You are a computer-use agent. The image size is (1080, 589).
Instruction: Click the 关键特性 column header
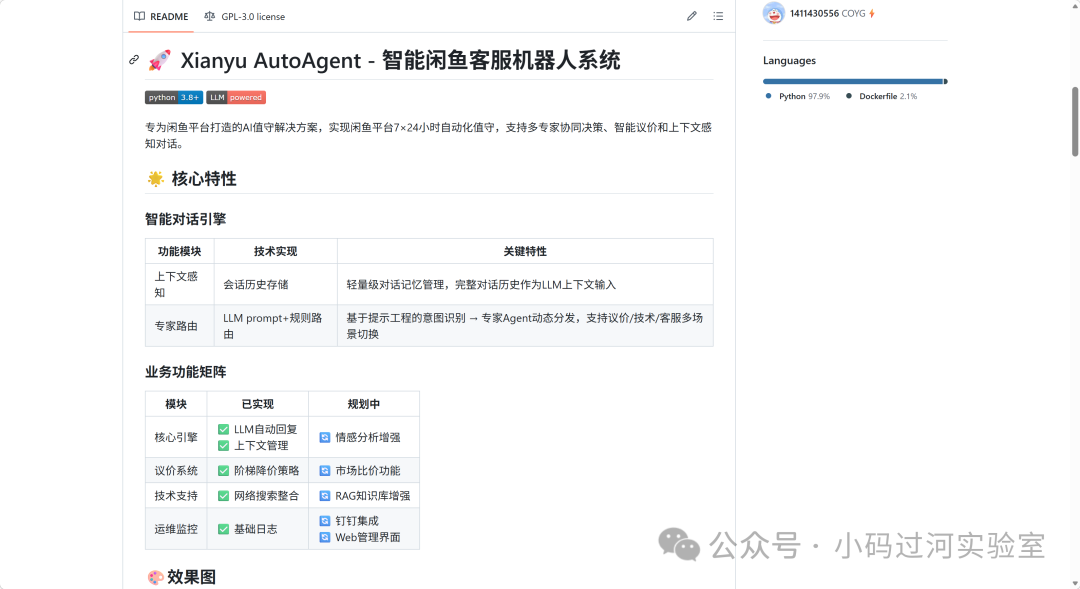tap(525, 251)
